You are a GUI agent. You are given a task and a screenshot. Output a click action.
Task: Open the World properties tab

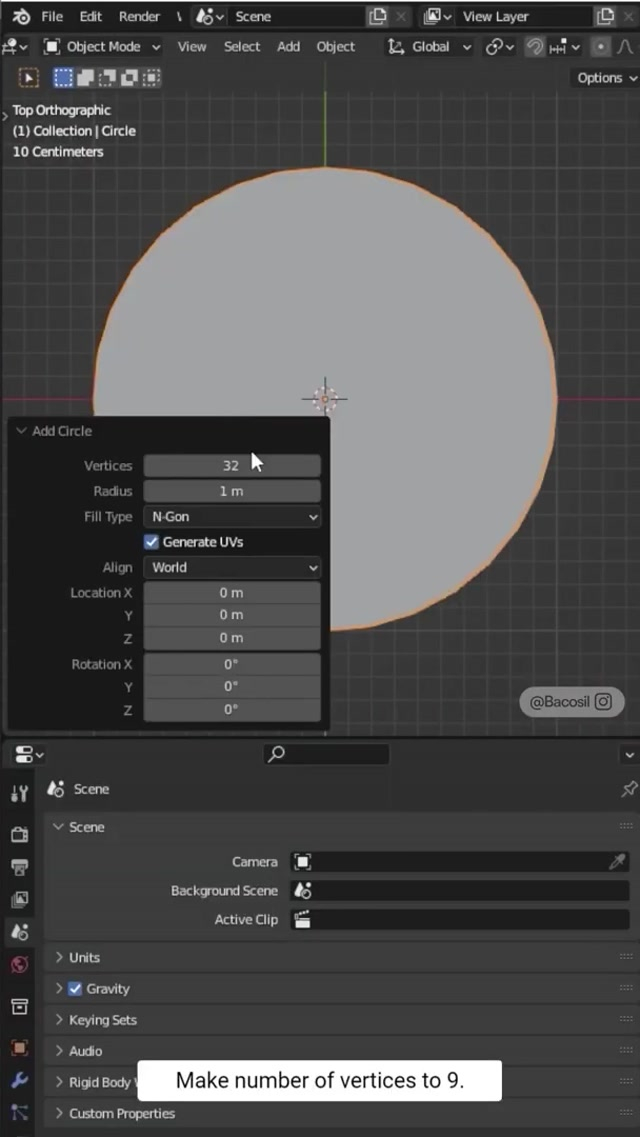[x=19, y=965]
